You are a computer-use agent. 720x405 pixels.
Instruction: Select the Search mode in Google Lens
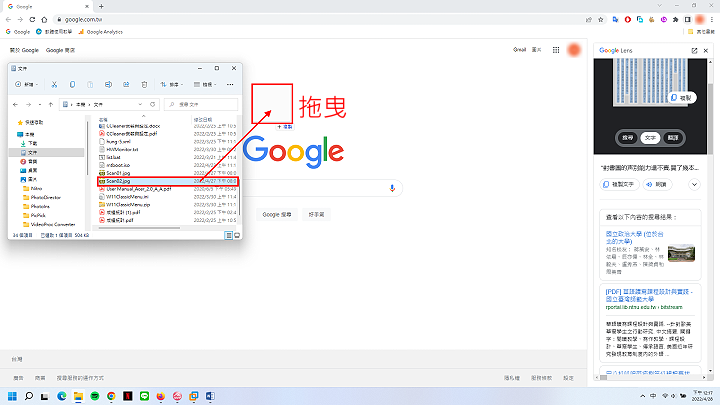[628, 138]
